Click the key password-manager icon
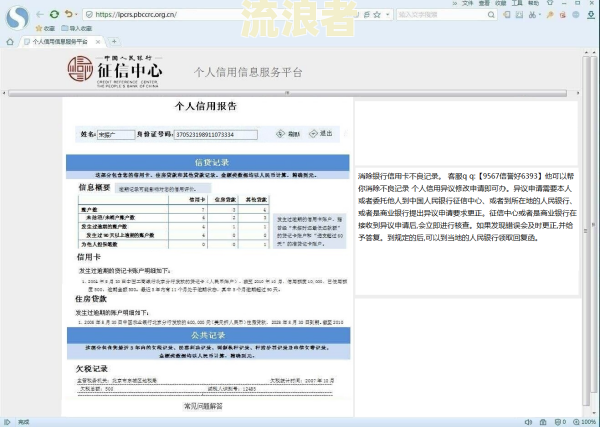This screenshot has height=427, width=600. coord(550,15)
